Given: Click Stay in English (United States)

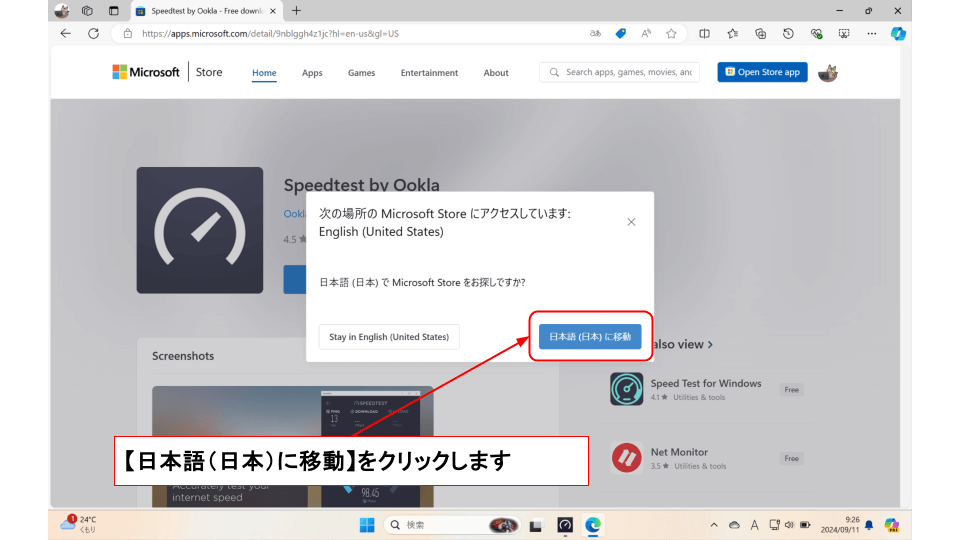Looking at the screenshot, I should click(389, 337).
